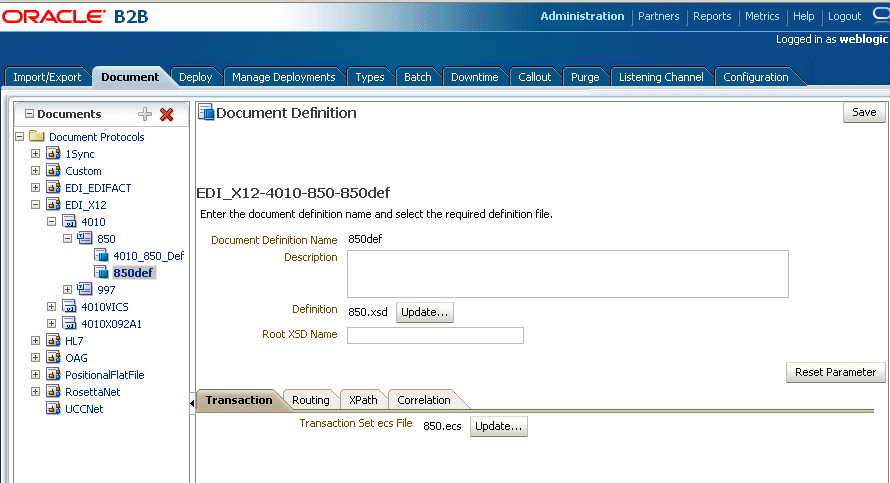Viewport: 890px width, 483px height.
Task: Click the Document Protocols folder icon
Action: pos(37,136)
